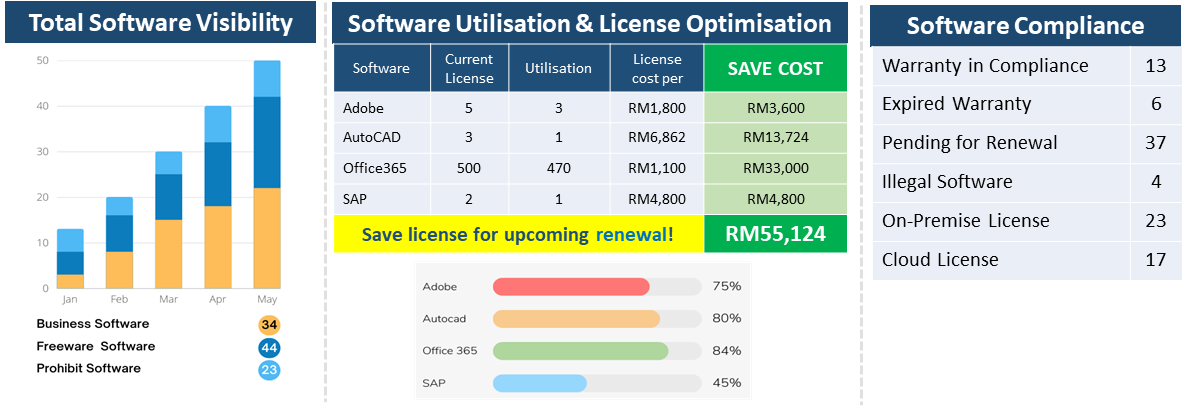Click the 500 current license cell

click(469, 168)
